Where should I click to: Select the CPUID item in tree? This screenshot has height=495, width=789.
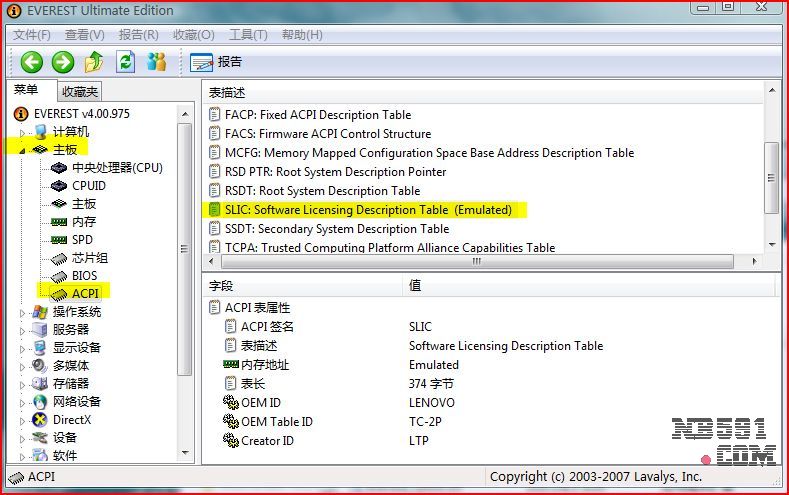pyautogui.click(x=88, y=186)
